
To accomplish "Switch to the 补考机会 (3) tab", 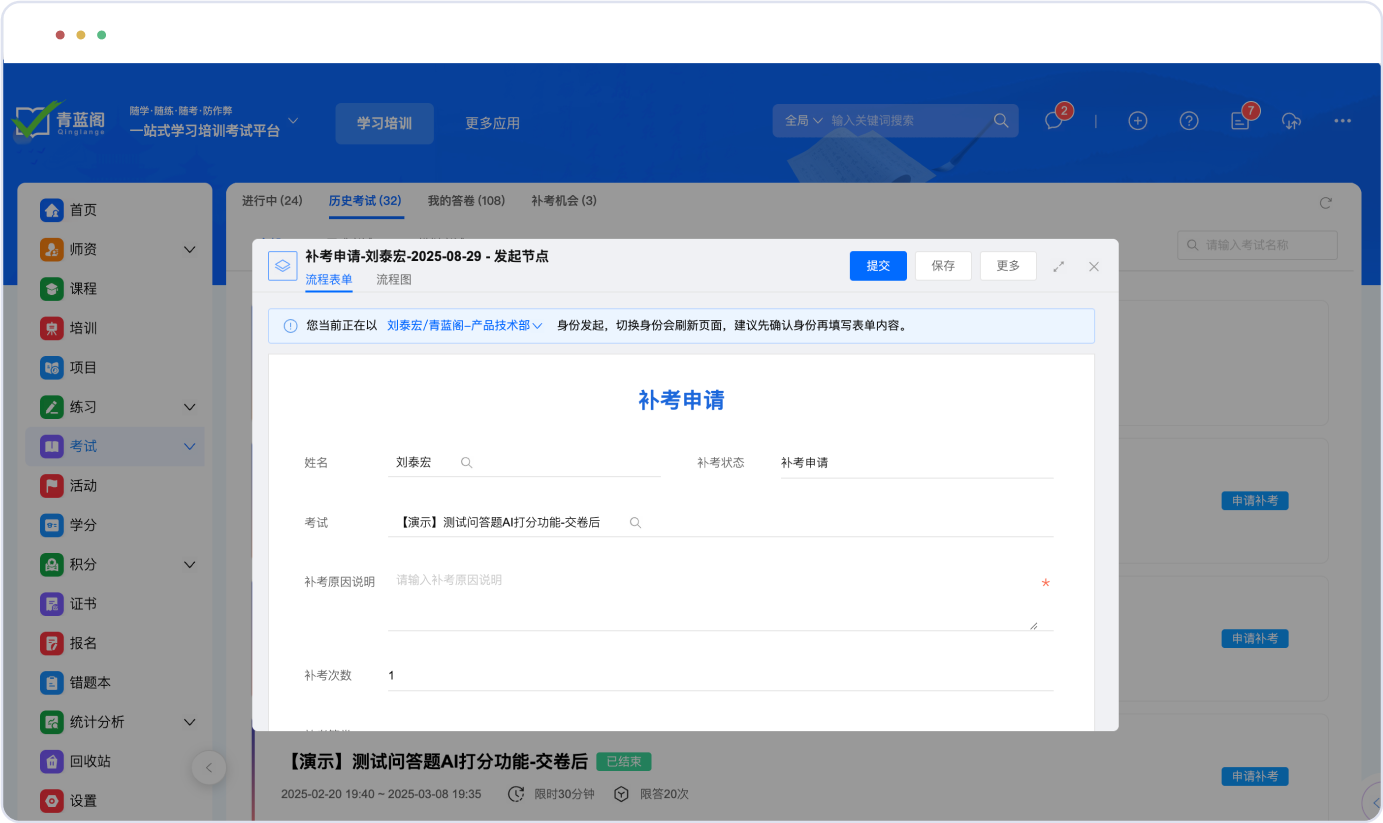I will 564,201.
